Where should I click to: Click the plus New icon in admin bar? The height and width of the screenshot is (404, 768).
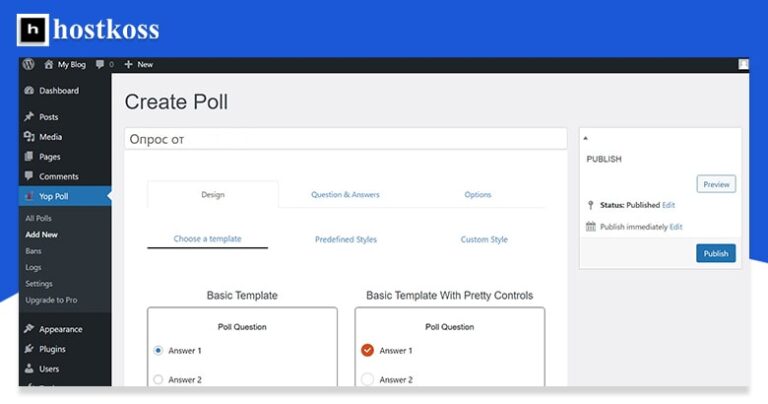point(128,64)
